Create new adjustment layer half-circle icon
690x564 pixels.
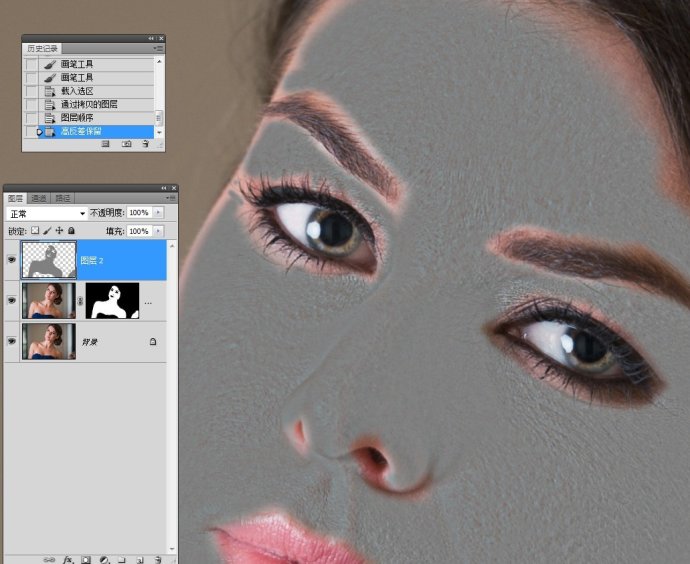tap(104, 560)
